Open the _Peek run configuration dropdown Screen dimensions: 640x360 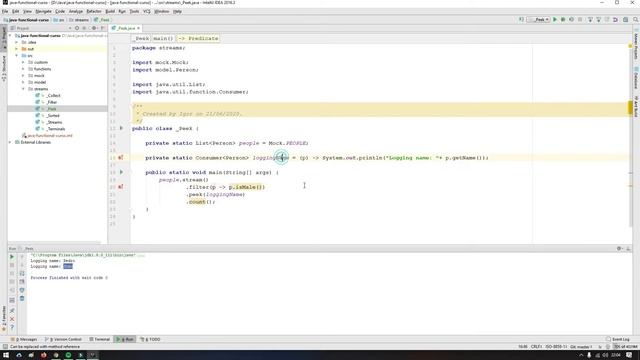[x=539, y=20]
